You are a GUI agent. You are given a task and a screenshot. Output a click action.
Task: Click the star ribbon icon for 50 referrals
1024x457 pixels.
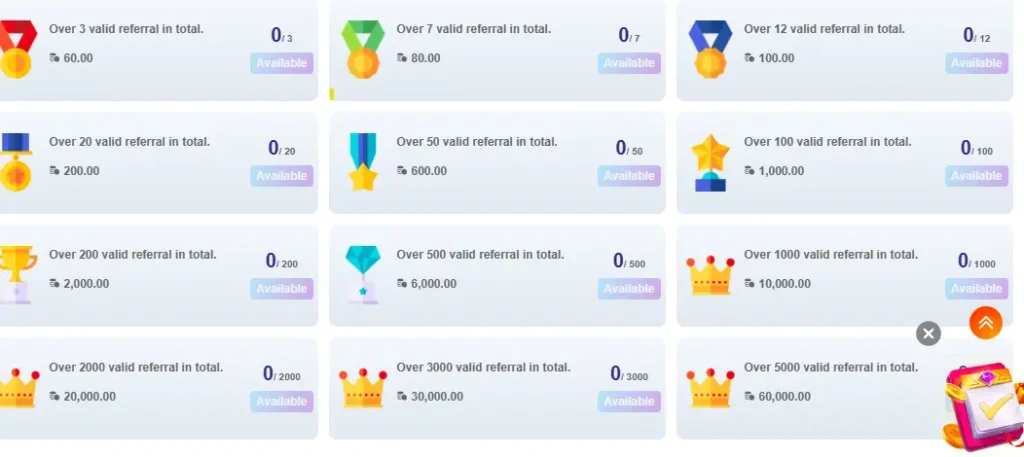[362, 161]
